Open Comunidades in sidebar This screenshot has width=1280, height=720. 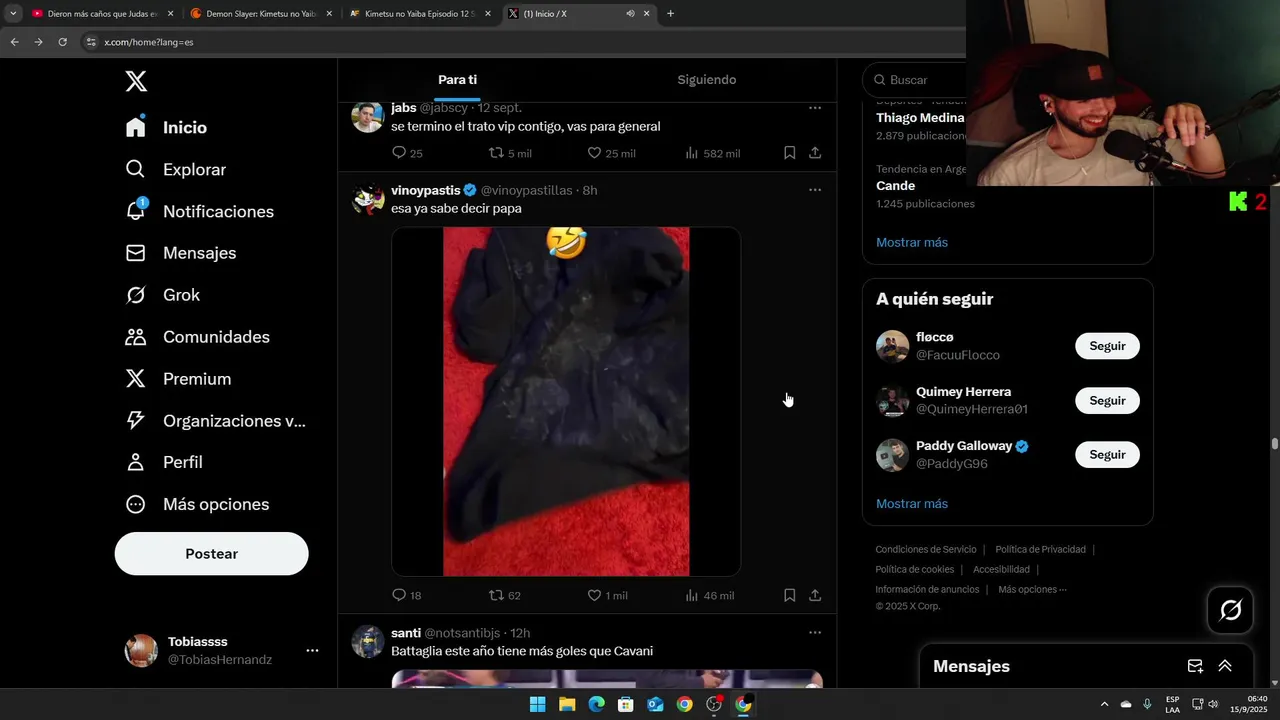coord(197,337)
